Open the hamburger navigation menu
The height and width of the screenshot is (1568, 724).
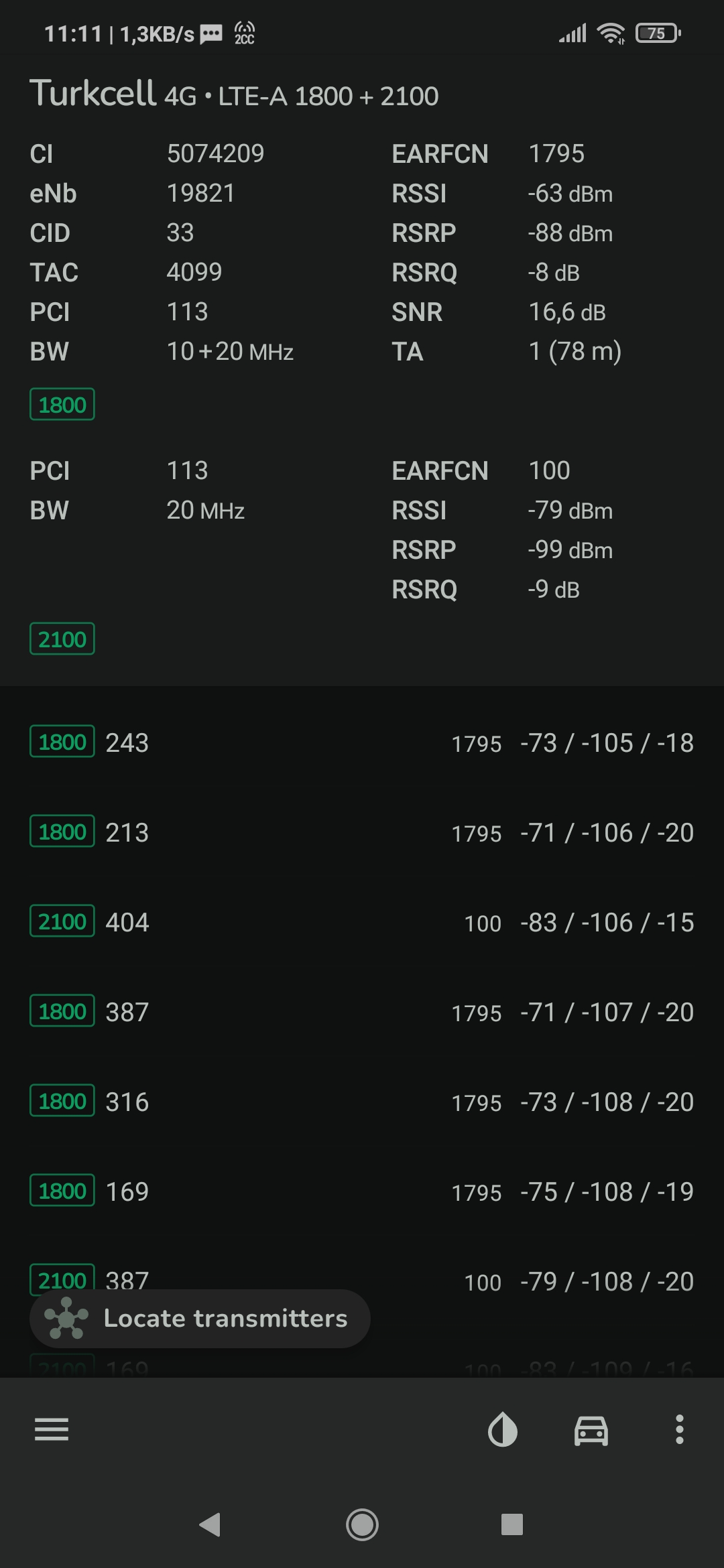pyautogui.click(x=52, y=1429)
